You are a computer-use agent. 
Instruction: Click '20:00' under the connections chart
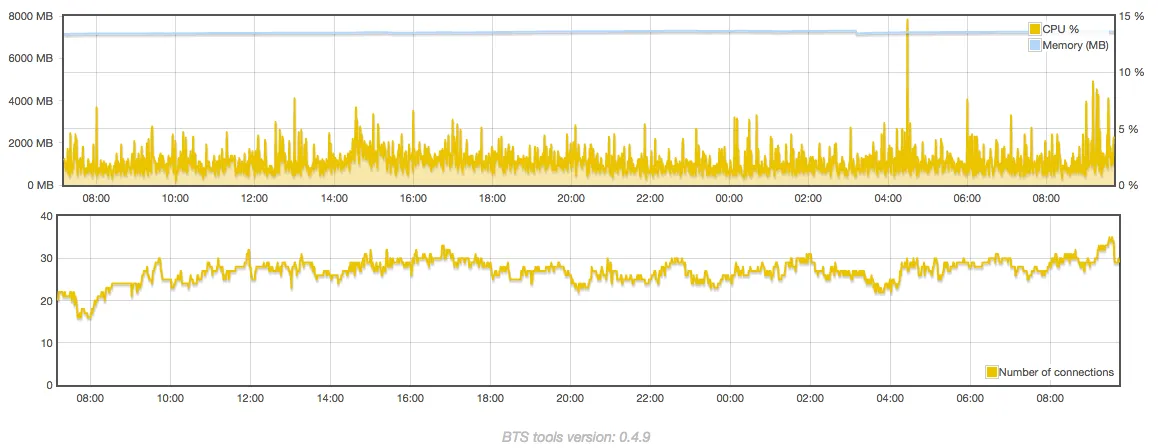pos(570,398)
